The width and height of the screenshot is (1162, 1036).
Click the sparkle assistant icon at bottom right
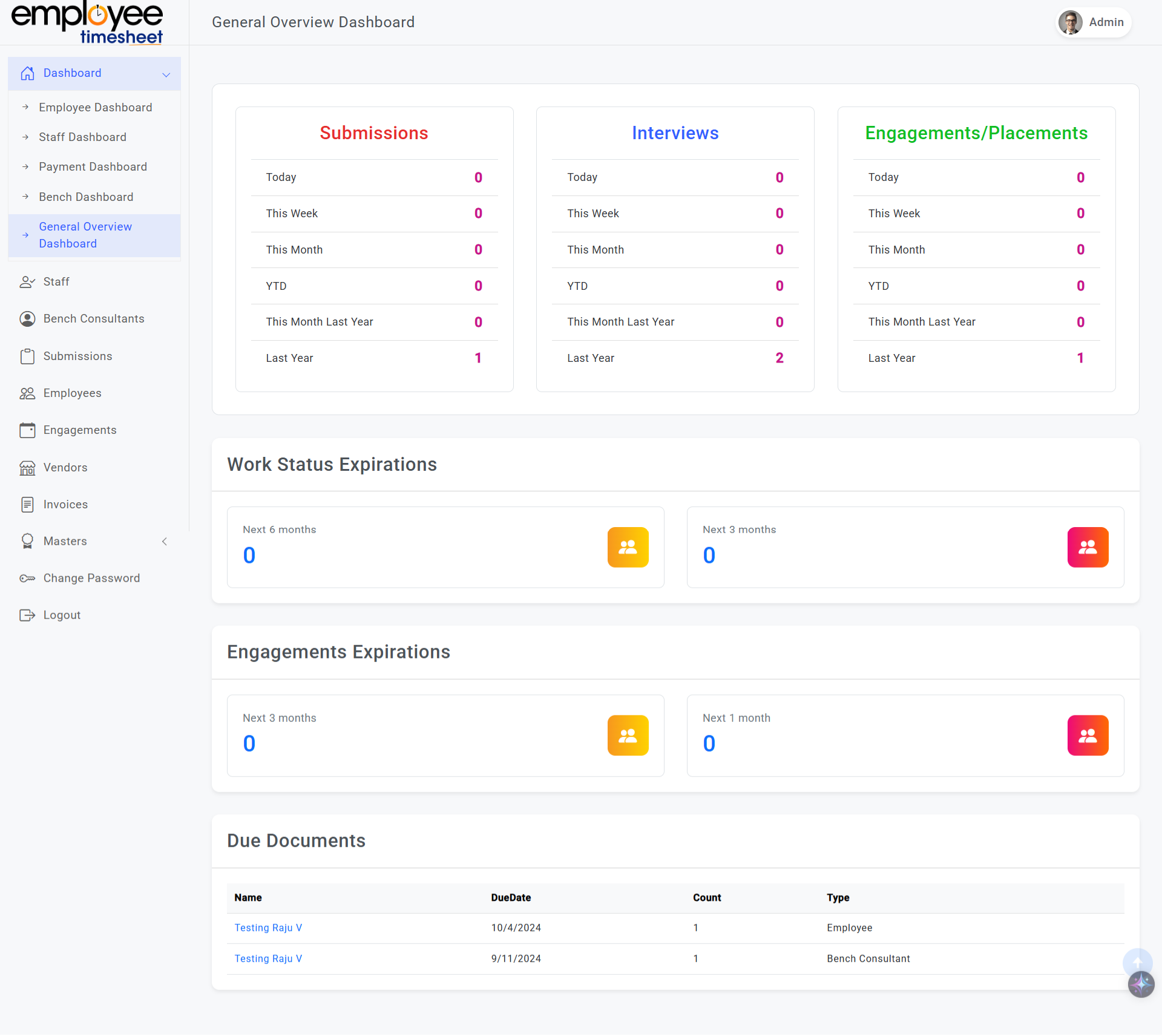click(x=1141, y=985)
